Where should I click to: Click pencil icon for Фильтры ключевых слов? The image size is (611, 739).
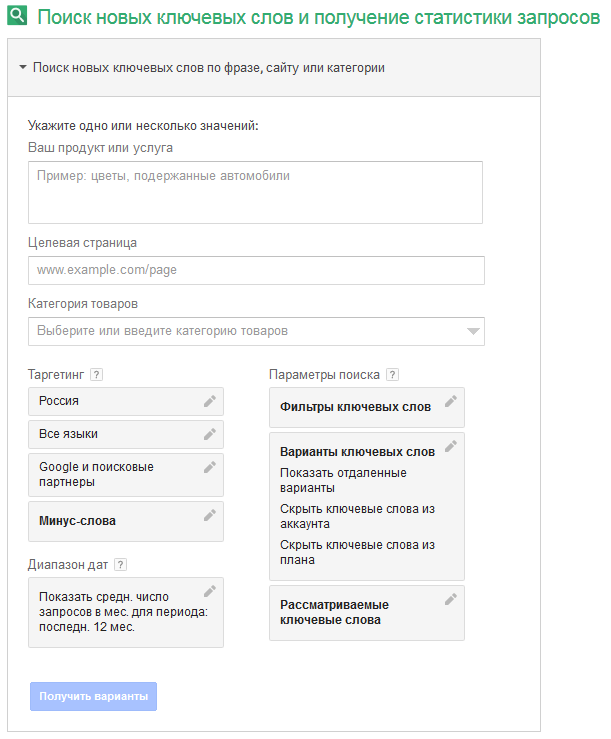tap(451, 401)
